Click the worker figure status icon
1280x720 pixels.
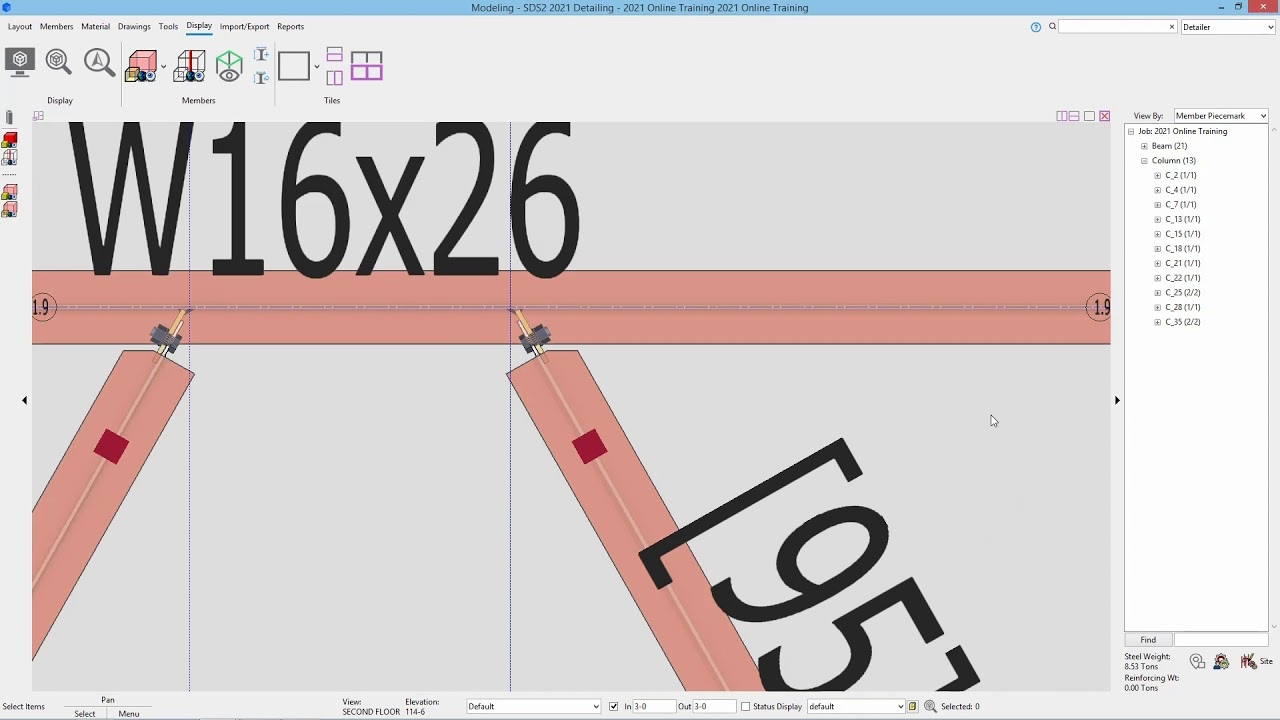tap(1221, 661)
